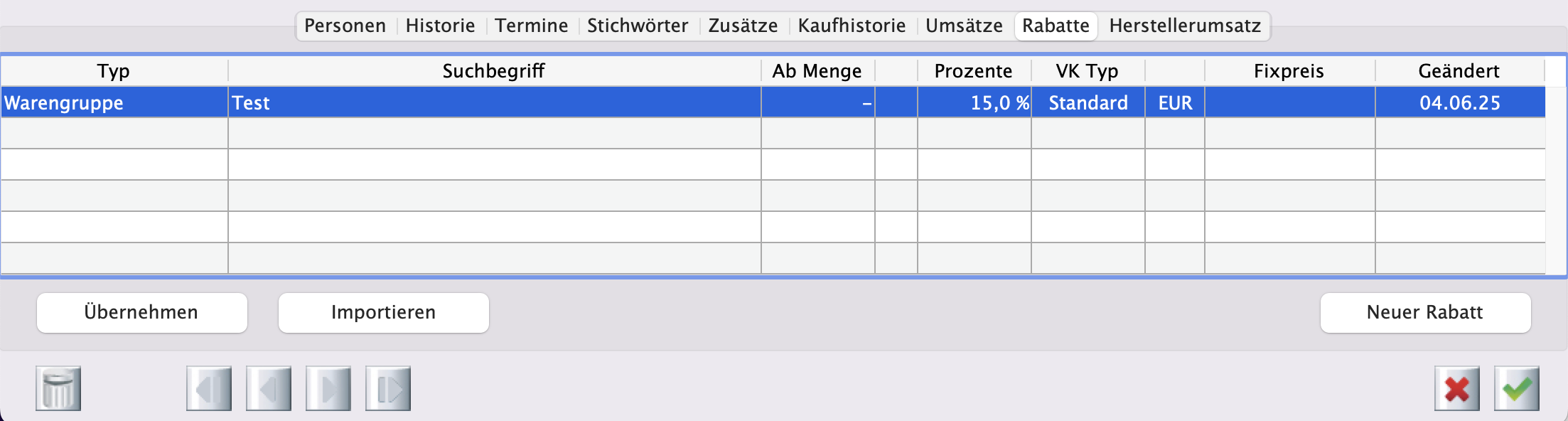This screenshot has height=421, width=1568.
Task: Open the Historie tab
Action: coord(440,26)
